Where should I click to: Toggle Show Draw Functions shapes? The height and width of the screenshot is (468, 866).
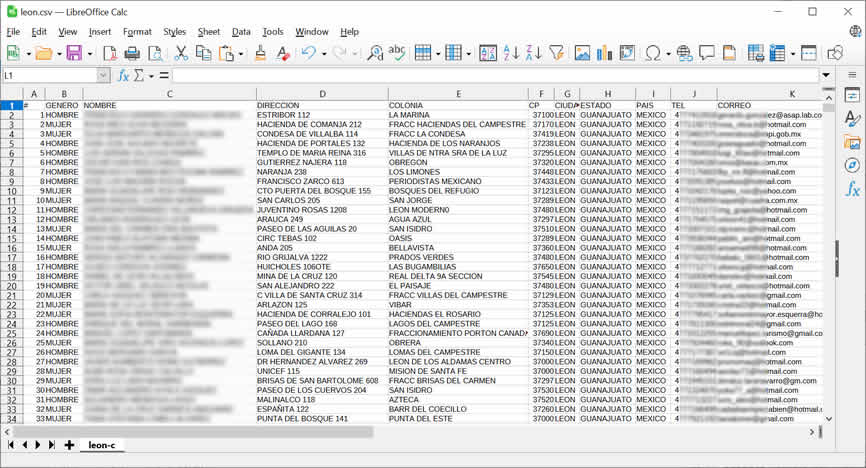pos(835,53)
